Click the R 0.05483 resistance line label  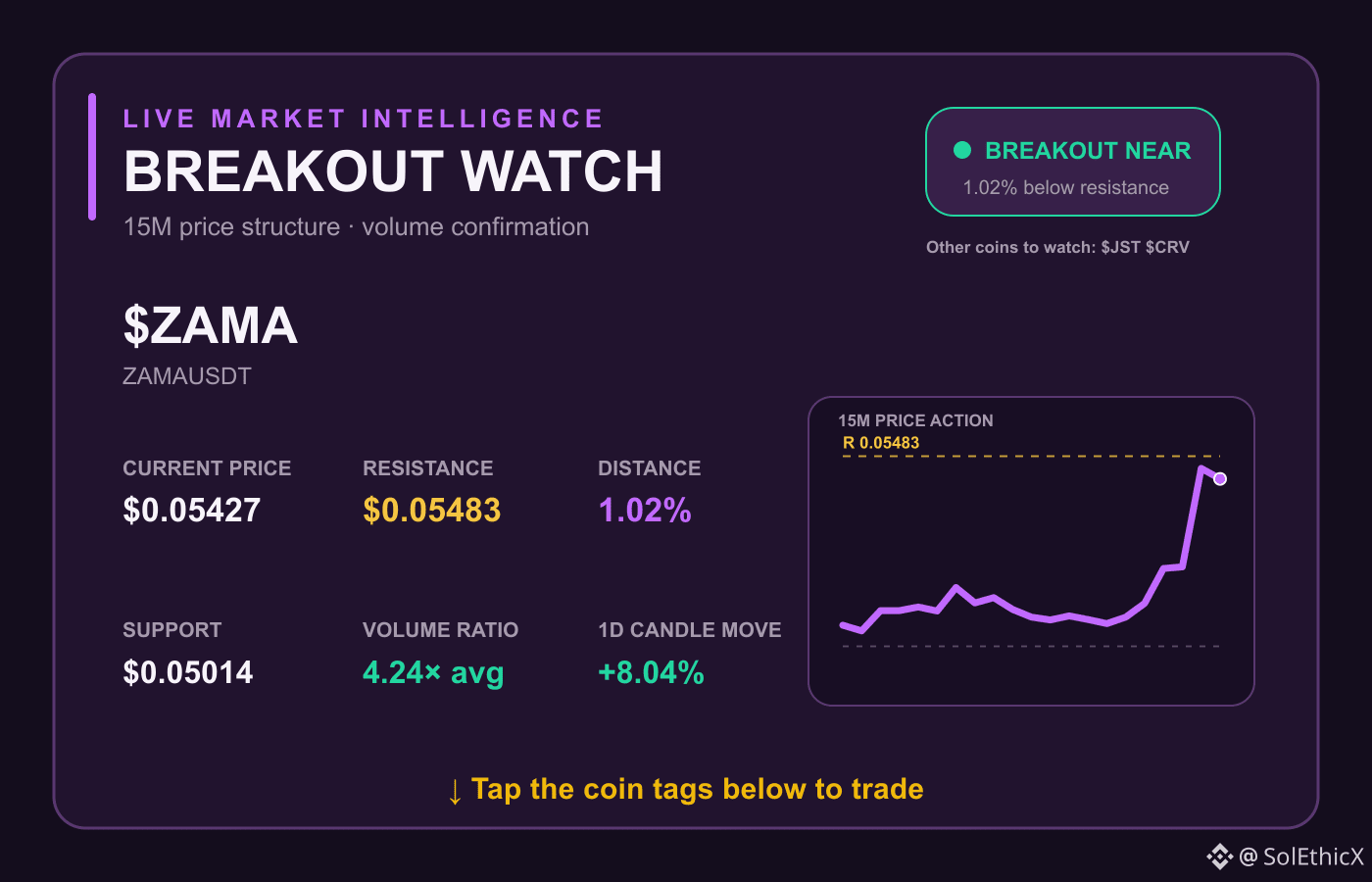pyautogui.click(x=881, y=443)
